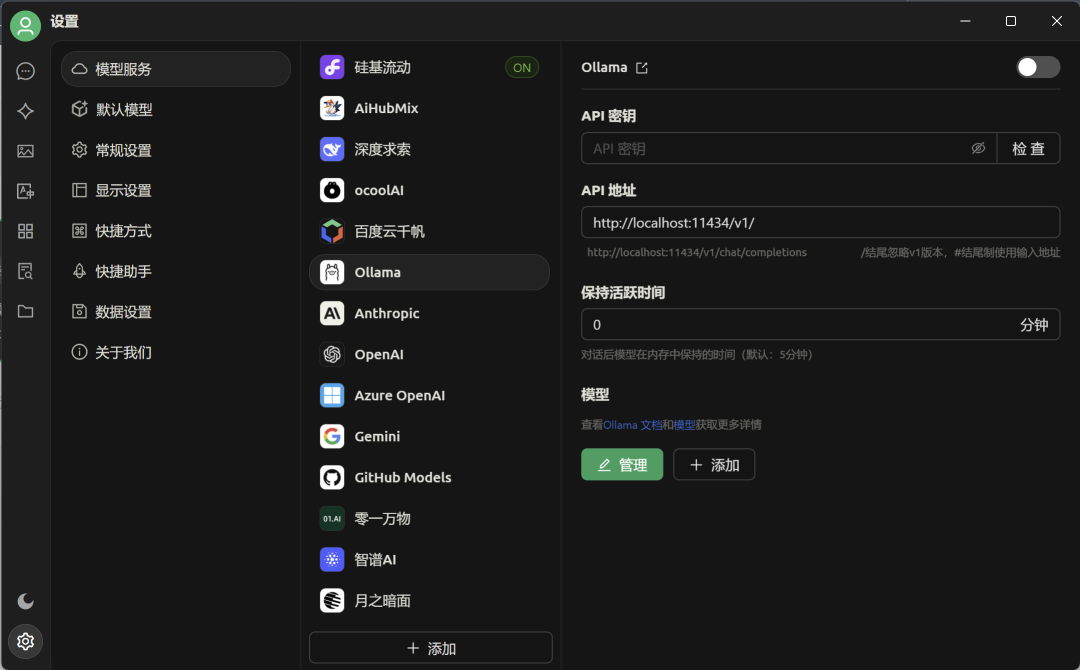The width and height of the screenshot is (1080, 670).
Task: Open the translation icon in sidebar
Action: point(25,191)
